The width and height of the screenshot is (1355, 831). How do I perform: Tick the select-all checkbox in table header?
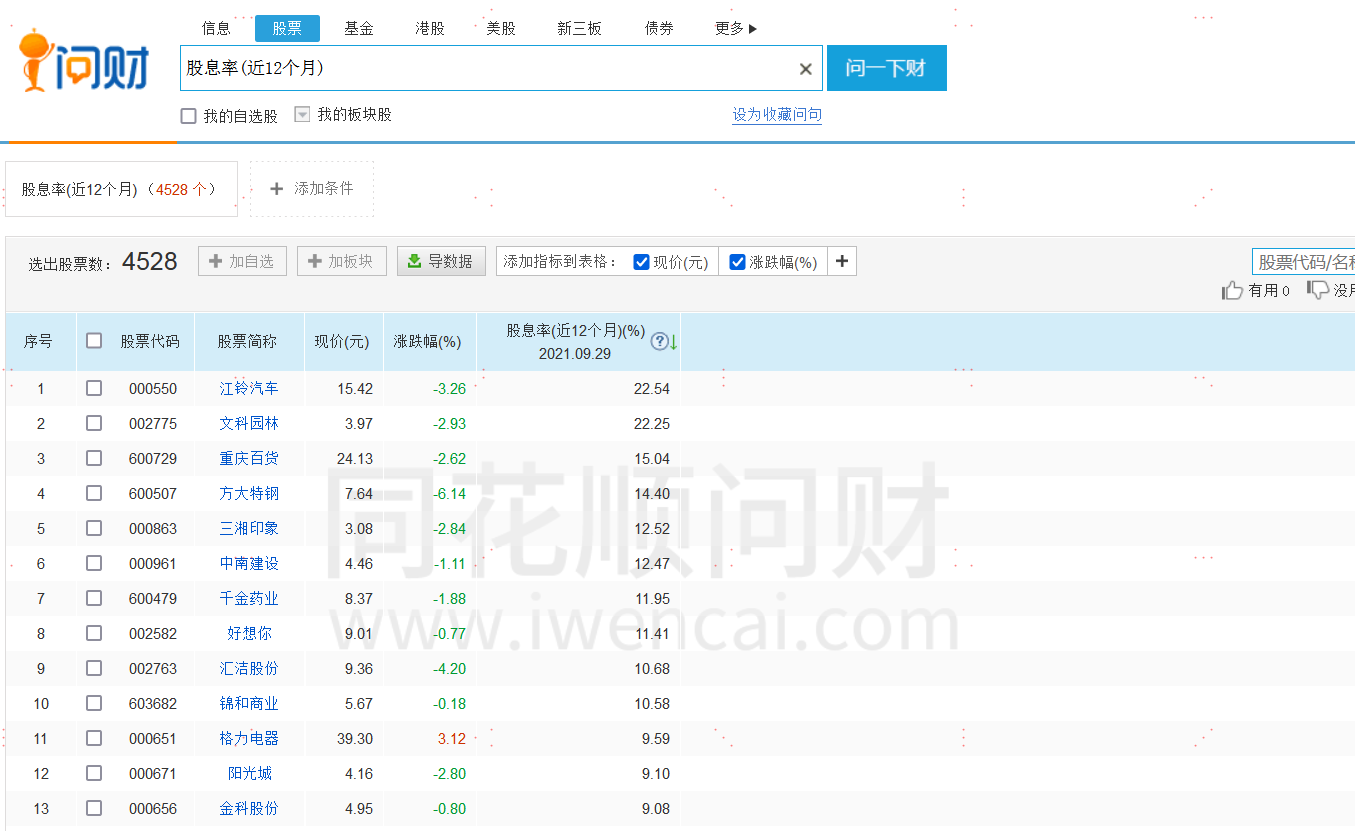pyautogui.click(x=94, y=341)
